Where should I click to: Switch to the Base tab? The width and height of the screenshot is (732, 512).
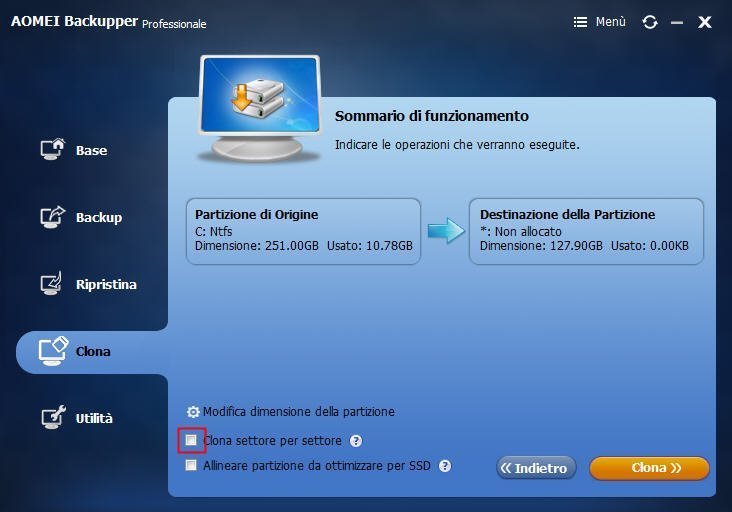92,150
